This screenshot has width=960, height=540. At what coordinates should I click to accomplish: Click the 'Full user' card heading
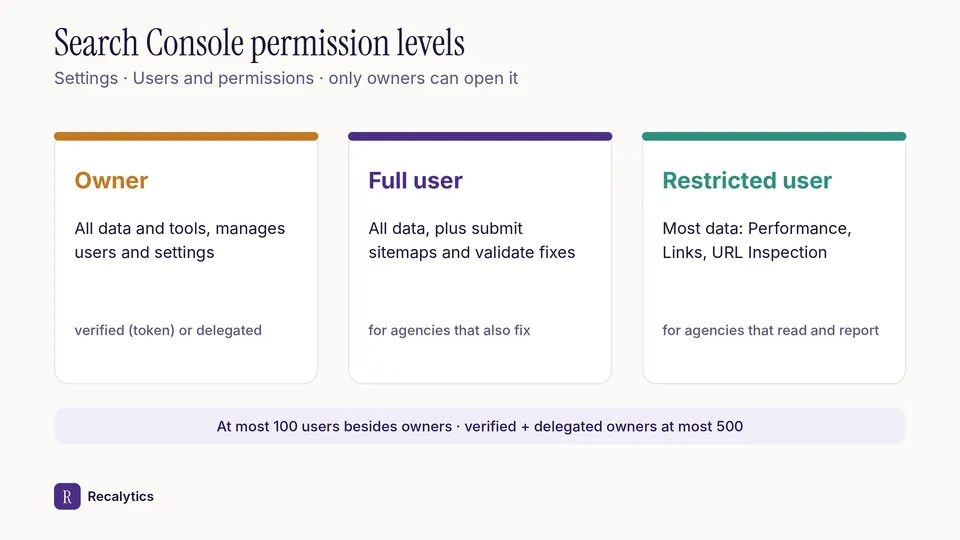(x=415, y=181)
